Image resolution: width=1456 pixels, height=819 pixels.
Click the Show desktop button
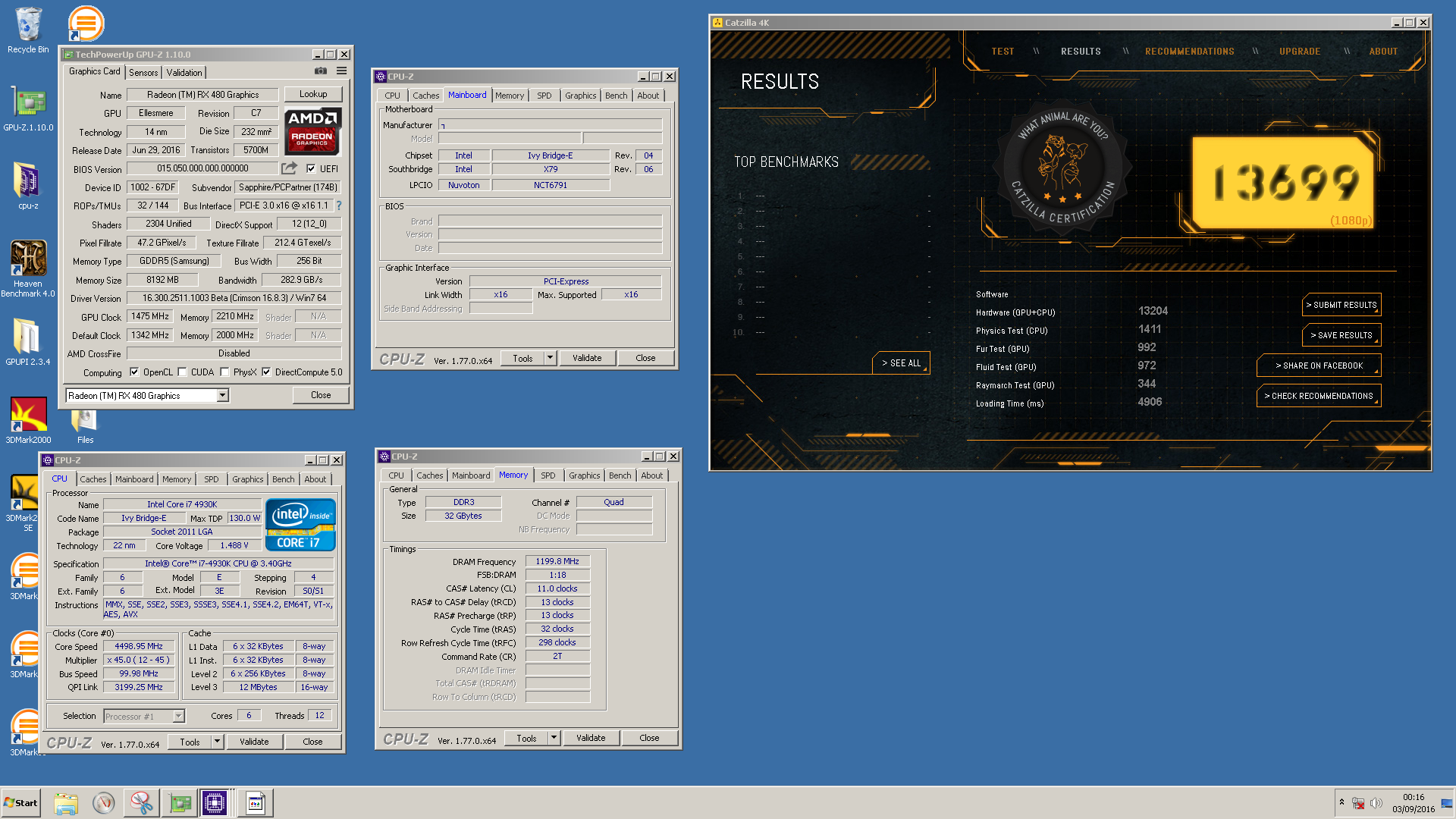tap(1448, 803)
